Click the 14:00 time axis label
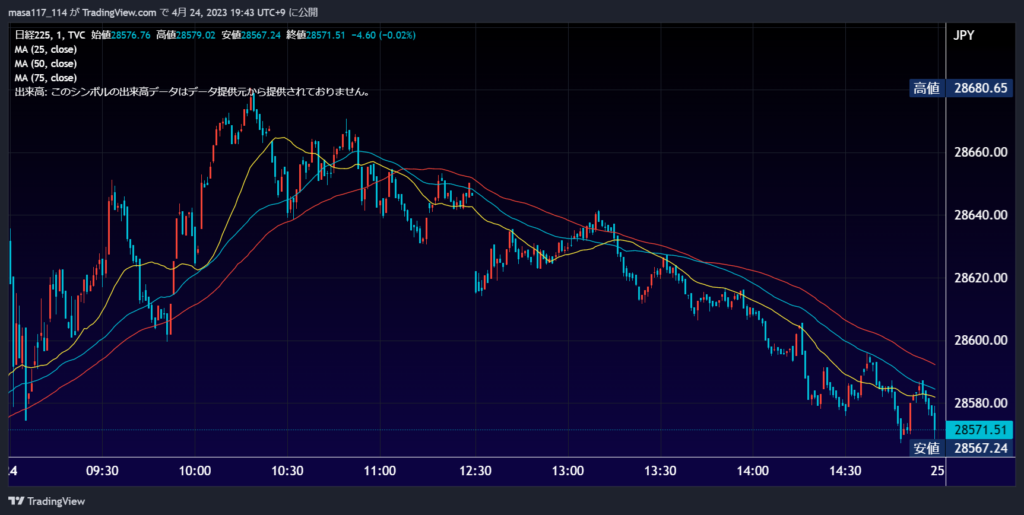The width and height of the screenshot is (1024, 515). (x=753, y=471)
